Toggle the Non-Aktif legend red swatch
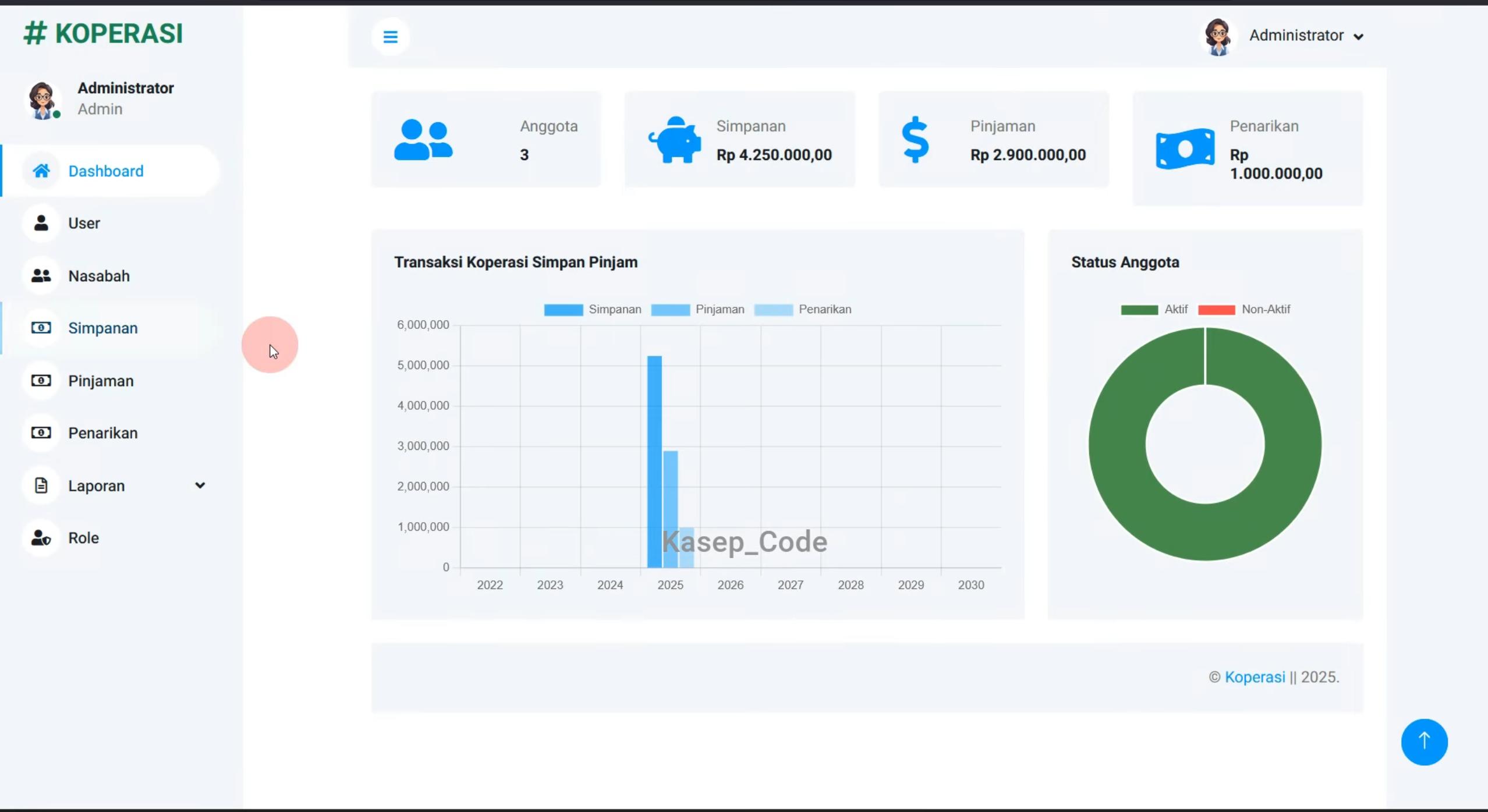 pyautogui.click(x=1216, y=310)
